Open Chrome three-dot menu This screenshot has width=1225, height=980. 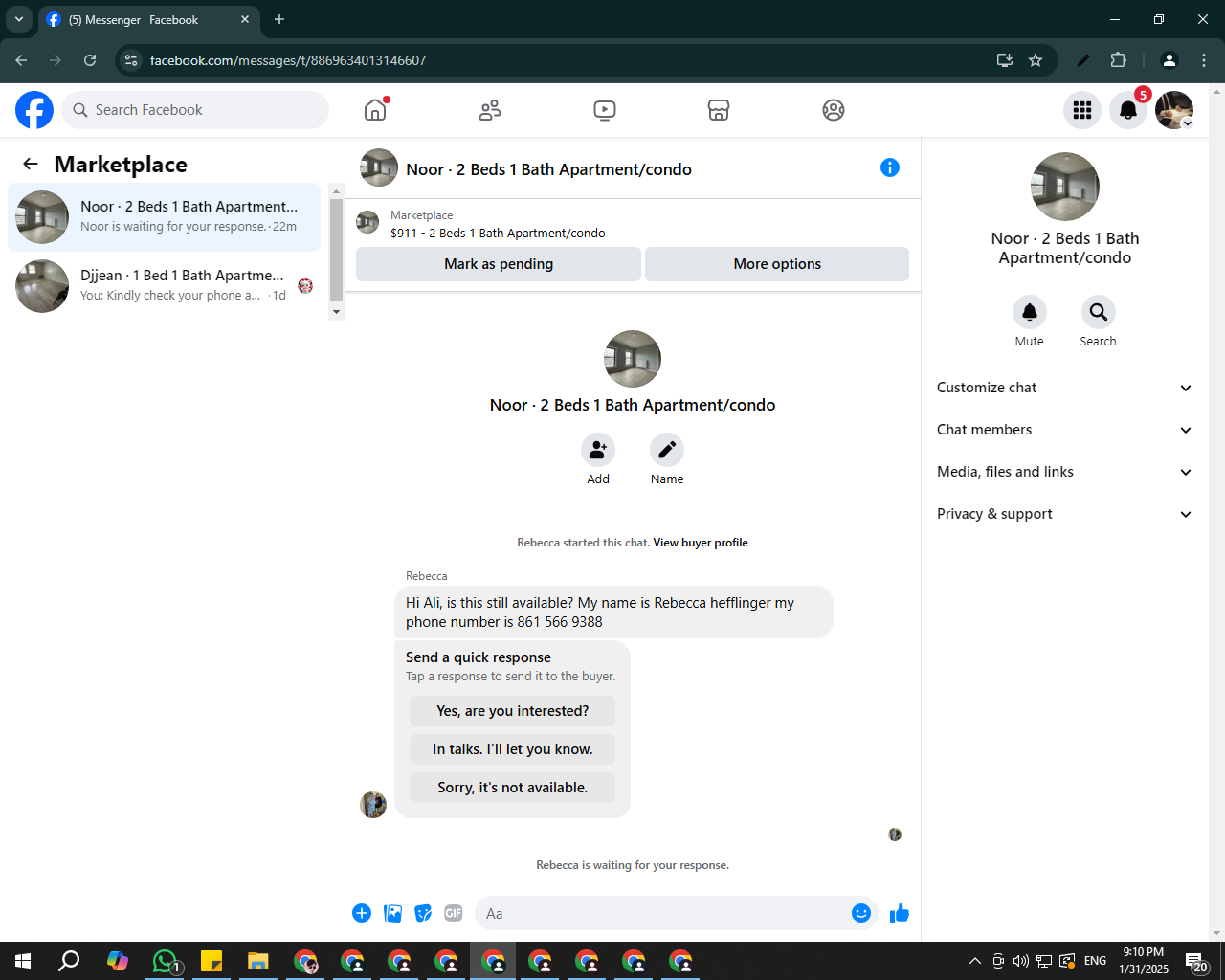click(1204, 60)
